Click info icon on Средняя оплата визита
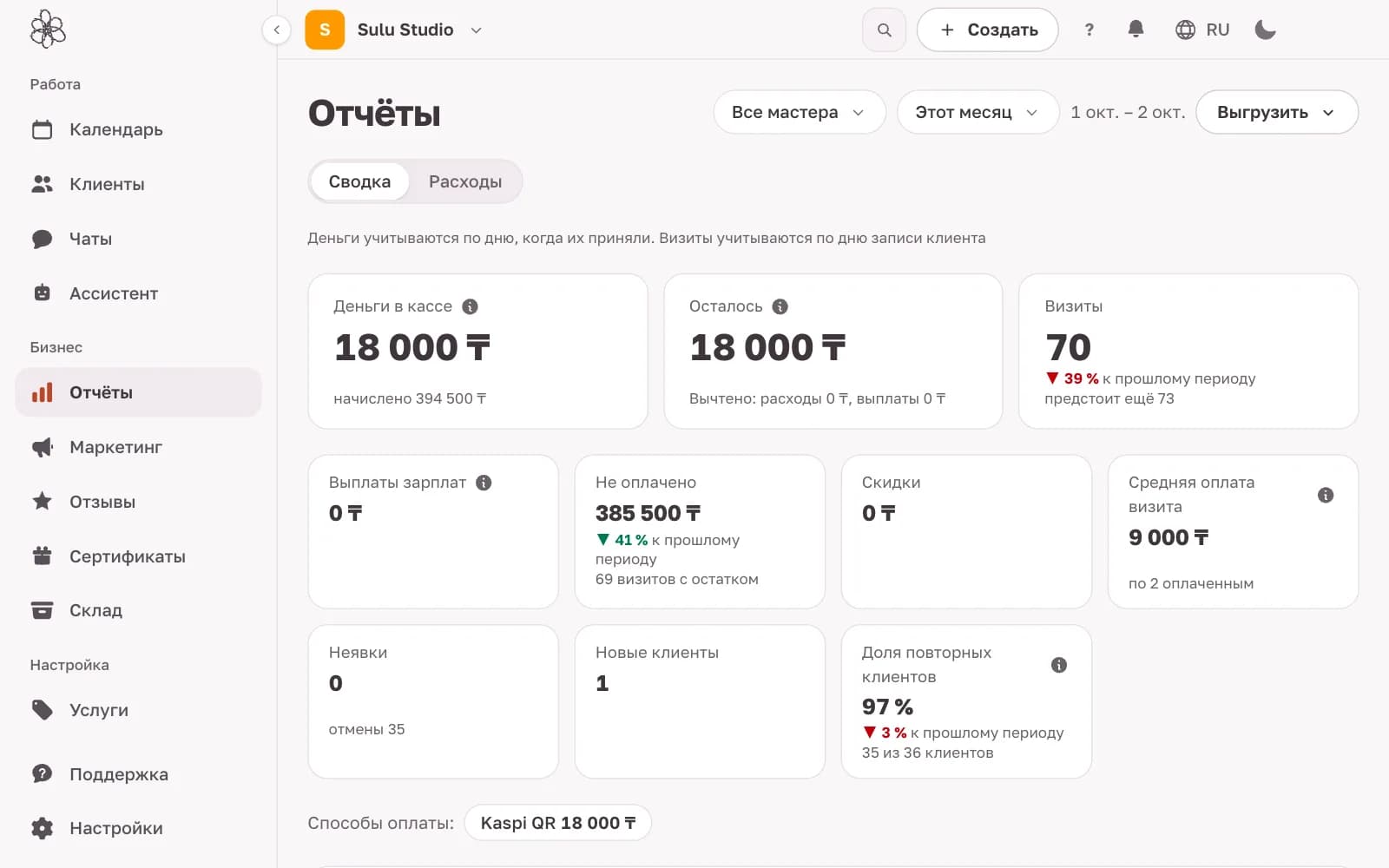 click(1326, 495)
